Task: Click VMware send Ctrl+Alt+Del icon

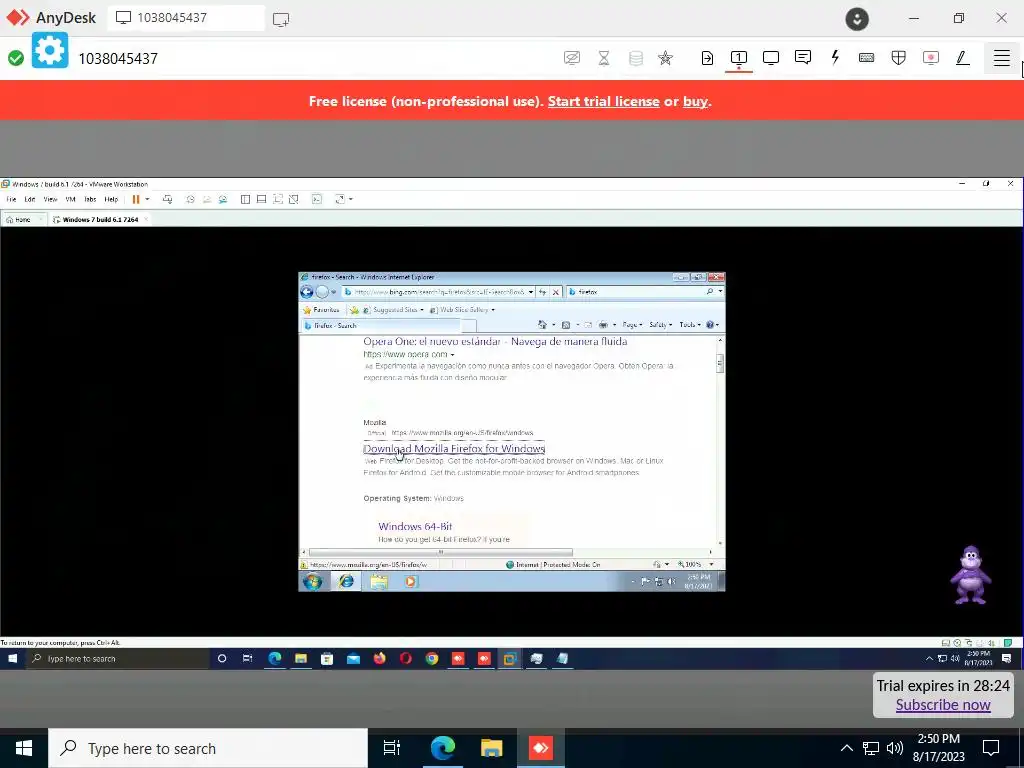Action: [x=168, y=199]
